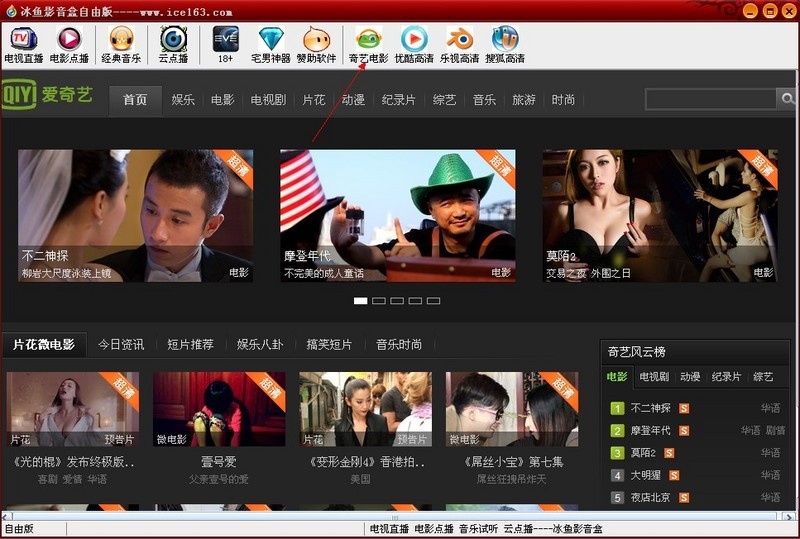Open 赞助软件 sponsor icon
Viewport: 800px width, 539px height.
pos(316,45)
